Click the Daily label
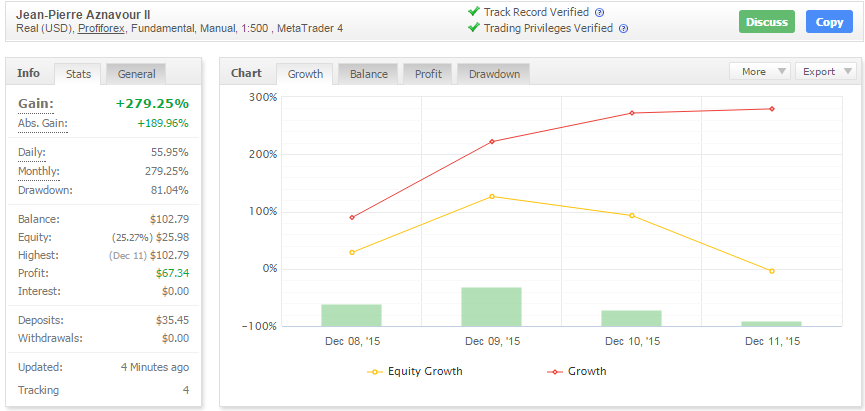The height and width of the screenshot is (411, 865). 32,153
